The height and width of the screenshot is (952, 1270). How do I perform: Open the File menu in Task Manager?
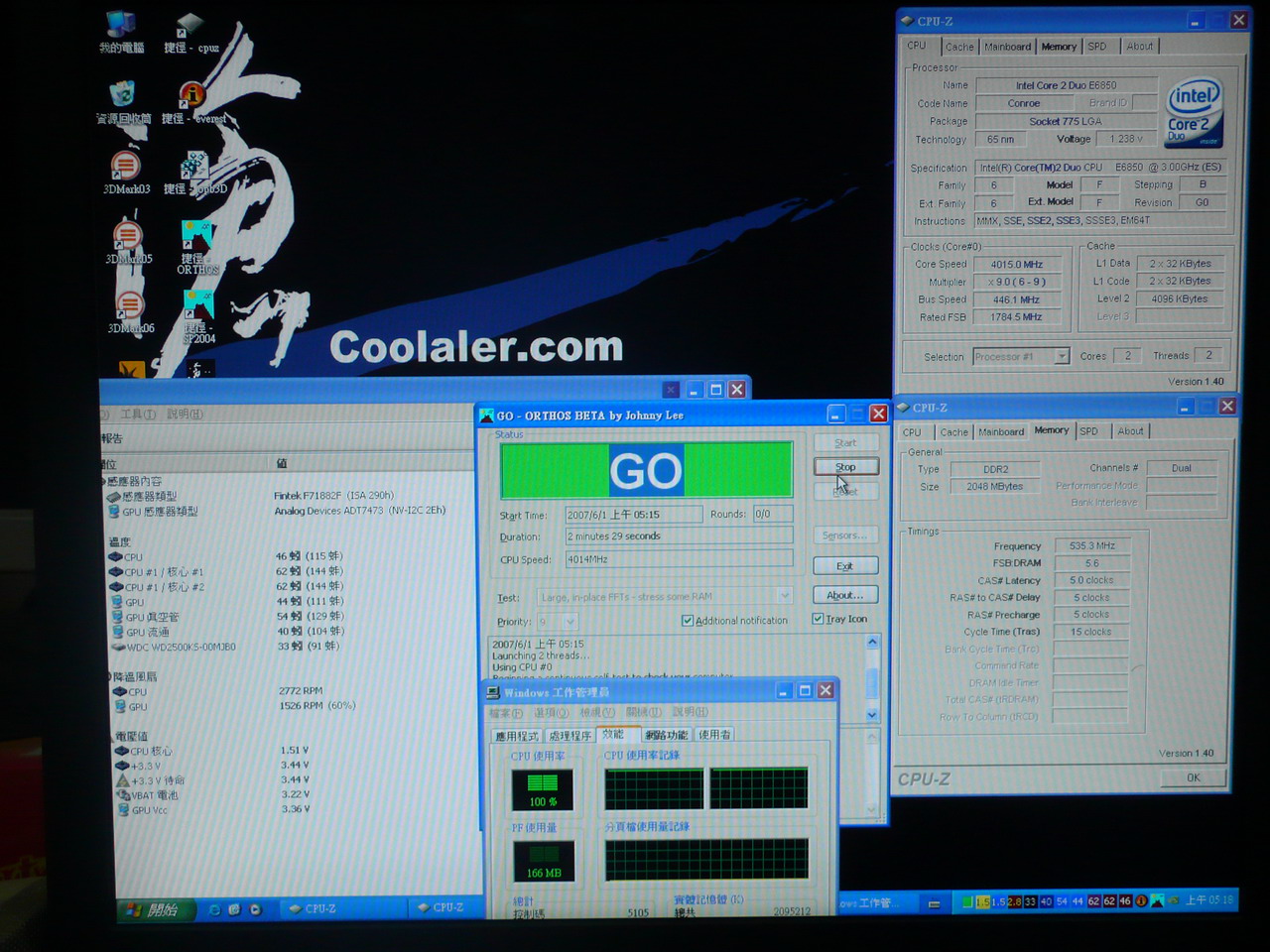(505, 713)
